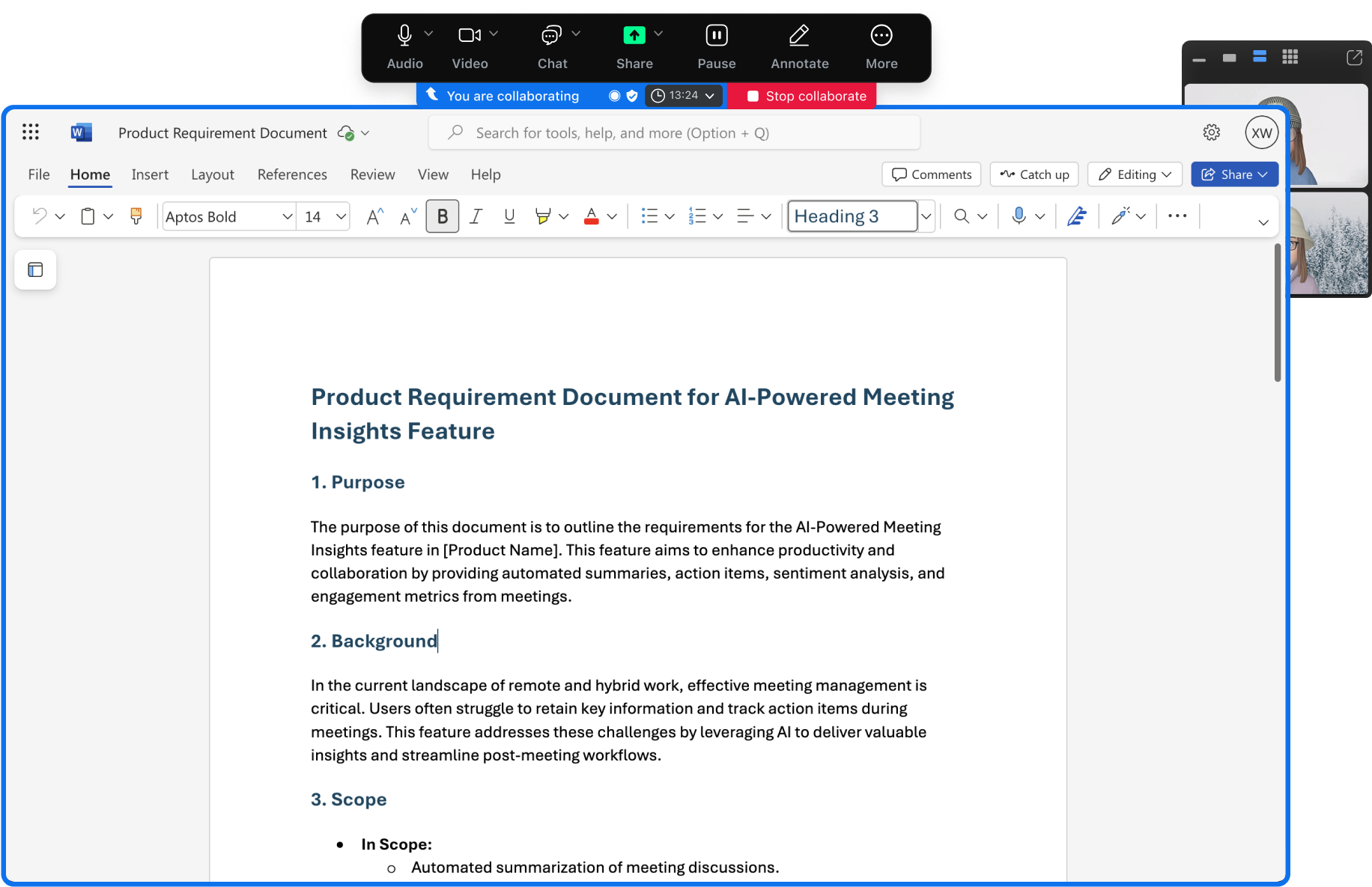This screenshot has height=887, width=1372.
Task: Open the app launcher grid icon
Action: pyautogui.click(x=31, y=132)
